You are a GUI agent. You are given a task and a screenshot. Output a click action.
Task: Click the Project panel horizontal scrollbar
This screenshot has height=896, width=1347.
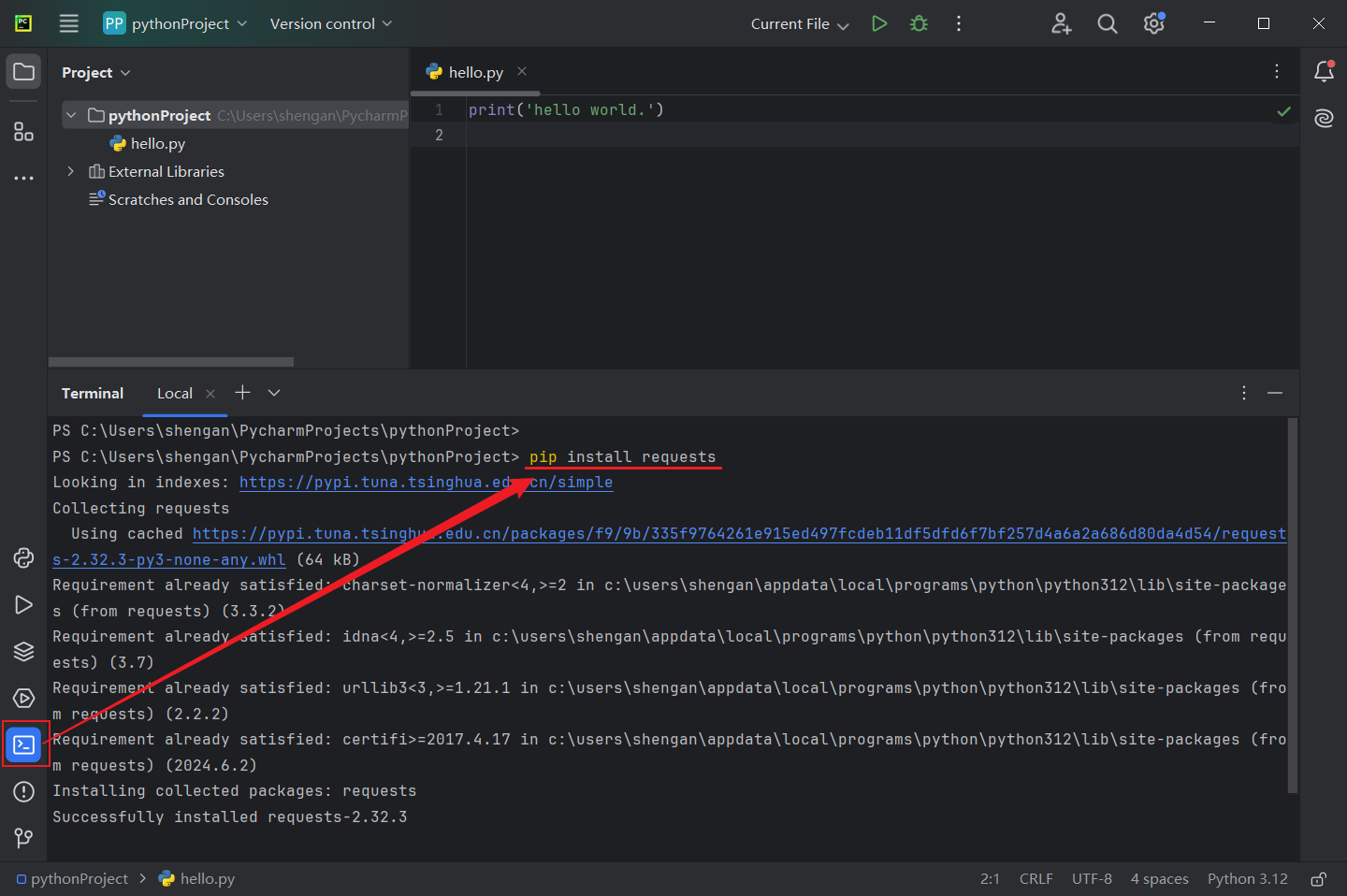(171, 362)
